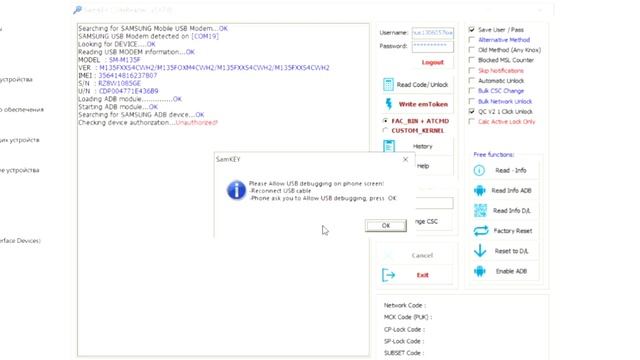This screenshot has width=640, height=360.
Task: Click the Read - Info button label
Action: pos(511,170)
